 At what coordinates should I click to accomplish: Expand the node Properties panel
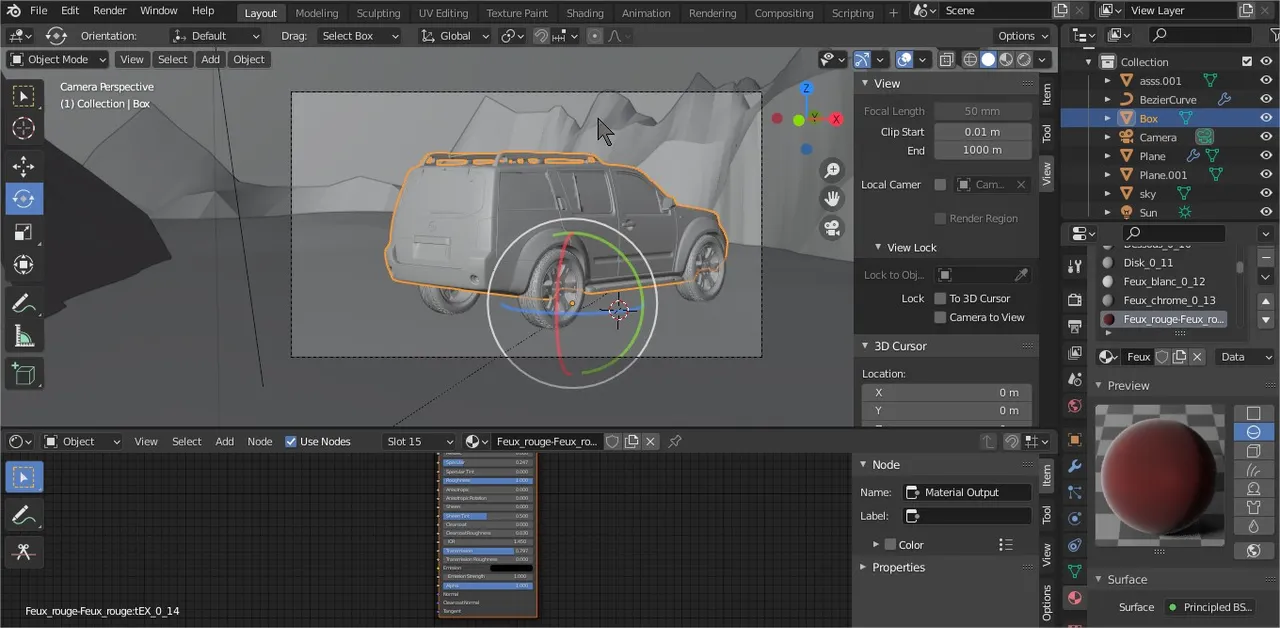(864, 567)
